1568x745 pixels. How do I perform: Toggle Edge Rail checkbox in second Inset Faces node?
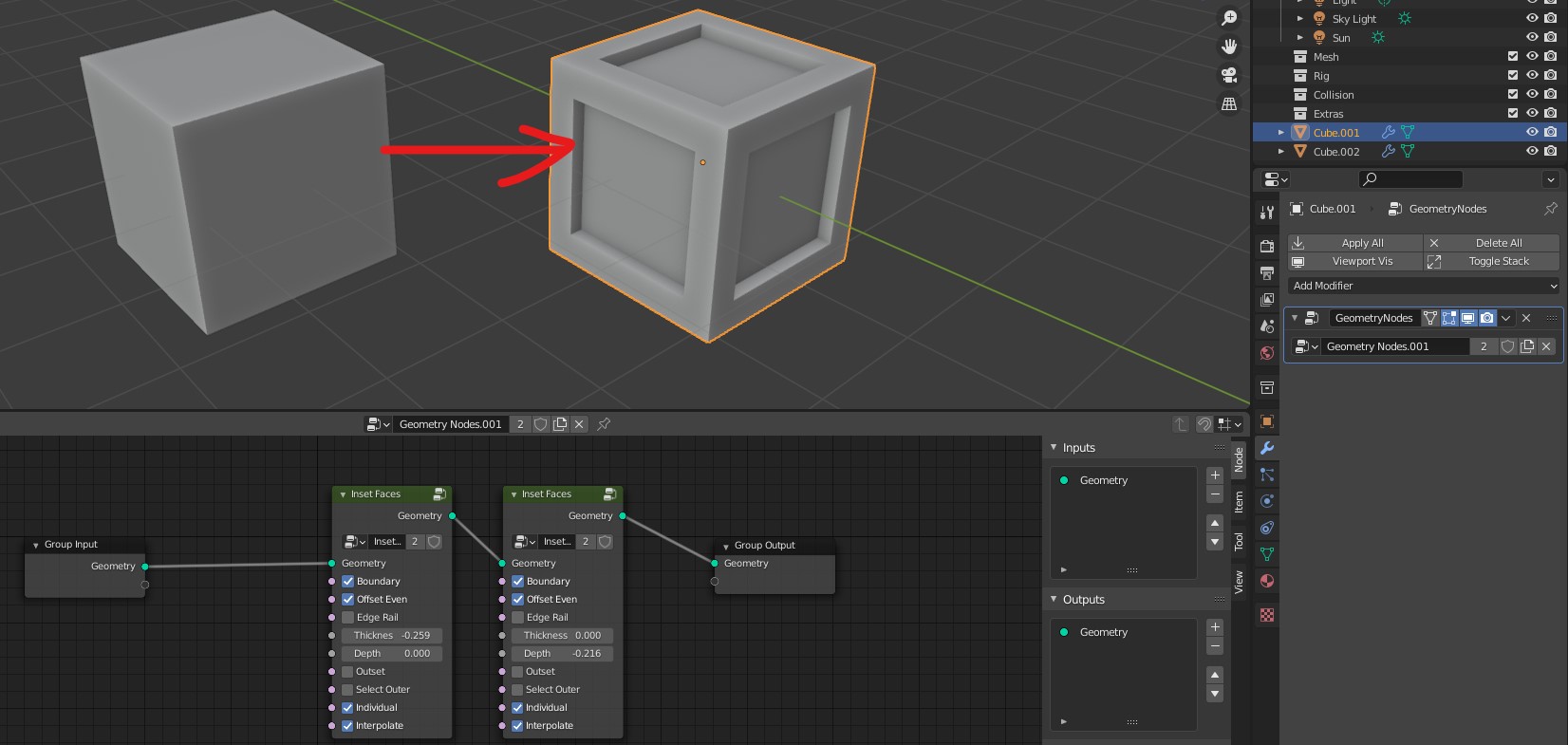click(518, 617)
